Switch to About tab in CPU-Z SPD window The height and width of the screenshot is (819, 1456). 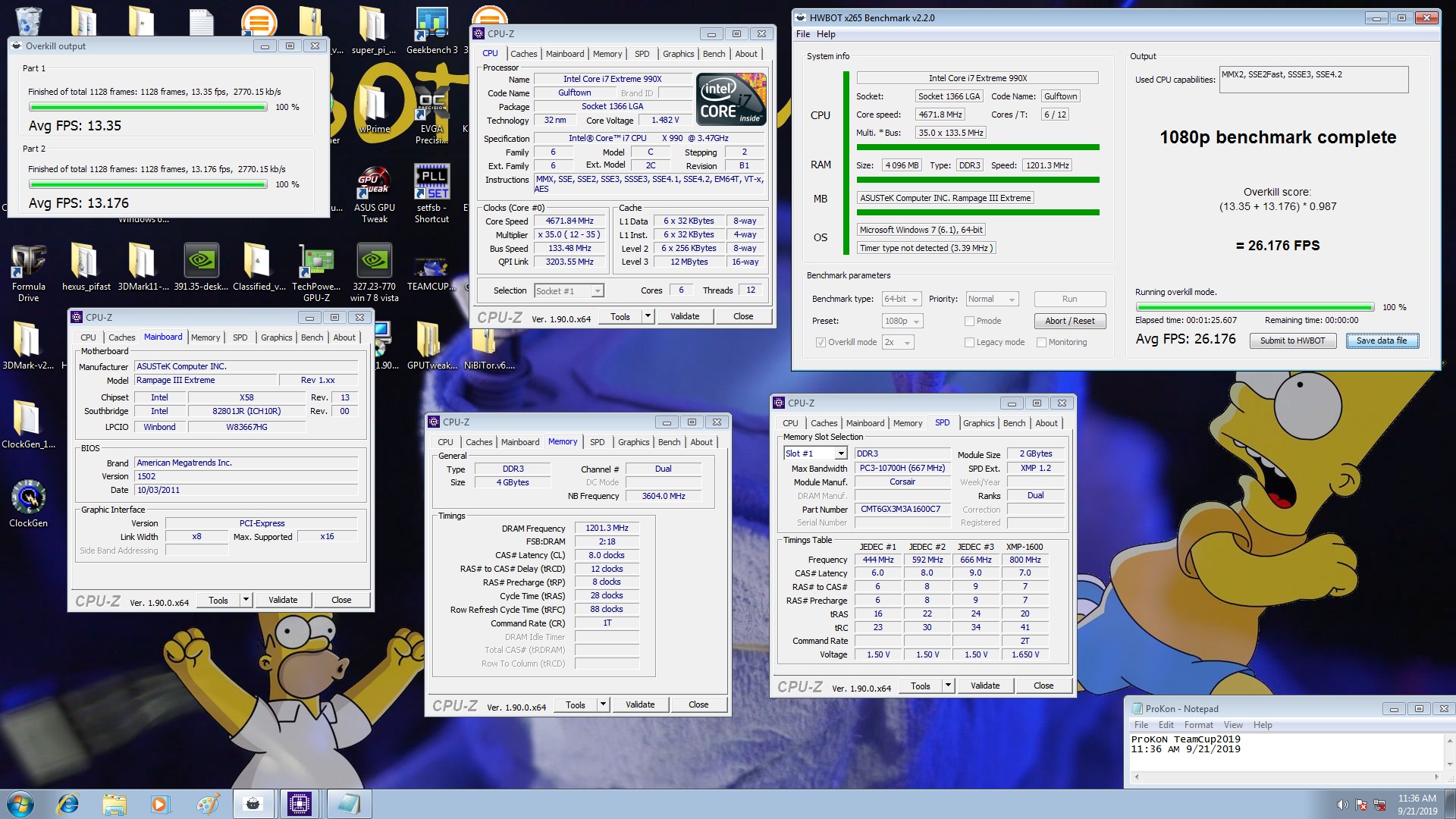click(x=1046, y=423)
